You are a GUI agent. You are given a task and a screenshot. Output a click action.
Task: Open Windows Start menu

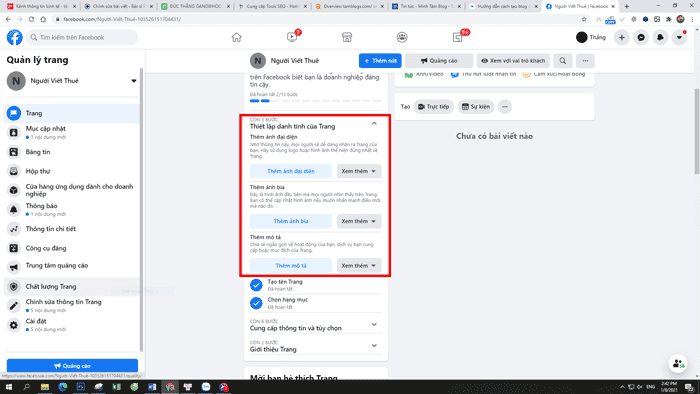coord(8,387)
